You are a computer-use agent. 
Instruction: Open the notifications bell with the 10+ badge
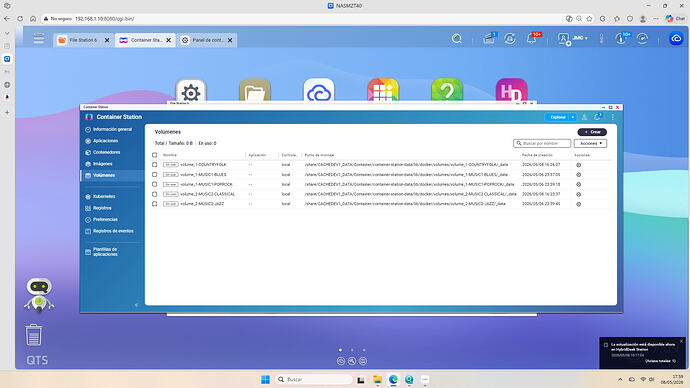tap(532, 39)
